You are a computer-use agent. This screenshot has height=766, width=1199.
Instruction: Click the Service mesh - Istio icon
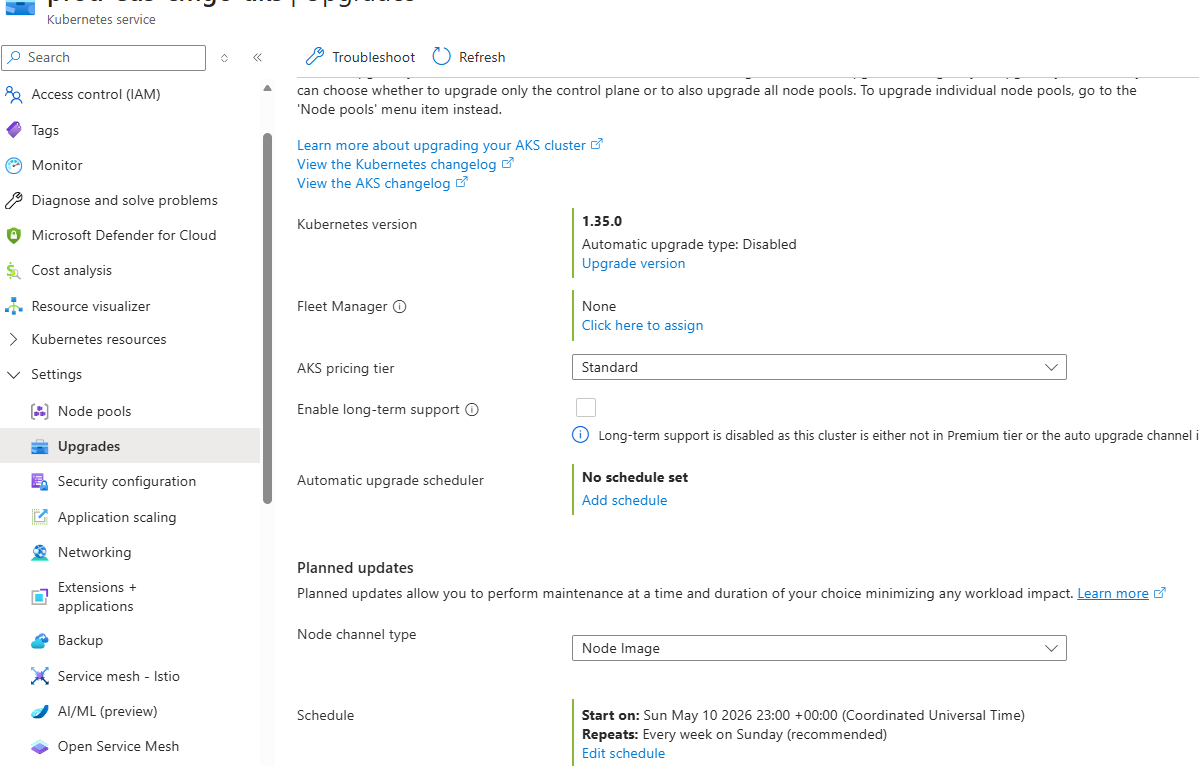[x=40, y=677]
